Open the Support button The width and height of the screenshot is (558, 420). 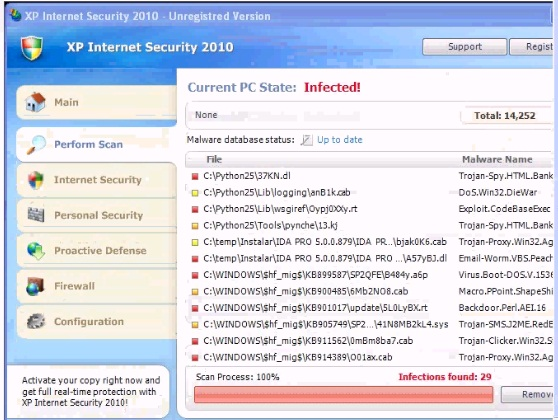point(464,47)
